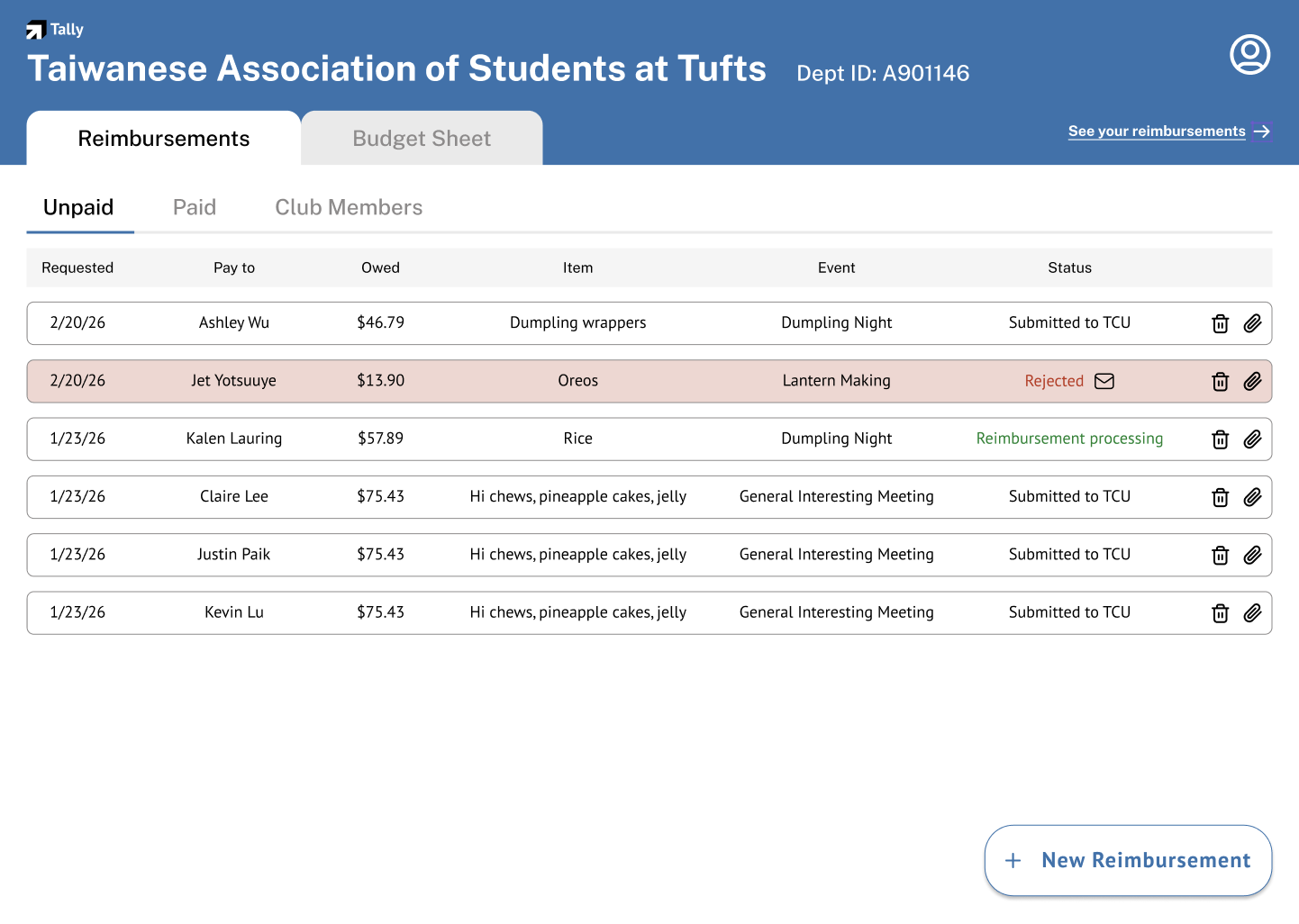This screenshot has height=924, width=1299.
Task: View attachment for Kalen Lauring's Rice request
Action: [1252, 439]
